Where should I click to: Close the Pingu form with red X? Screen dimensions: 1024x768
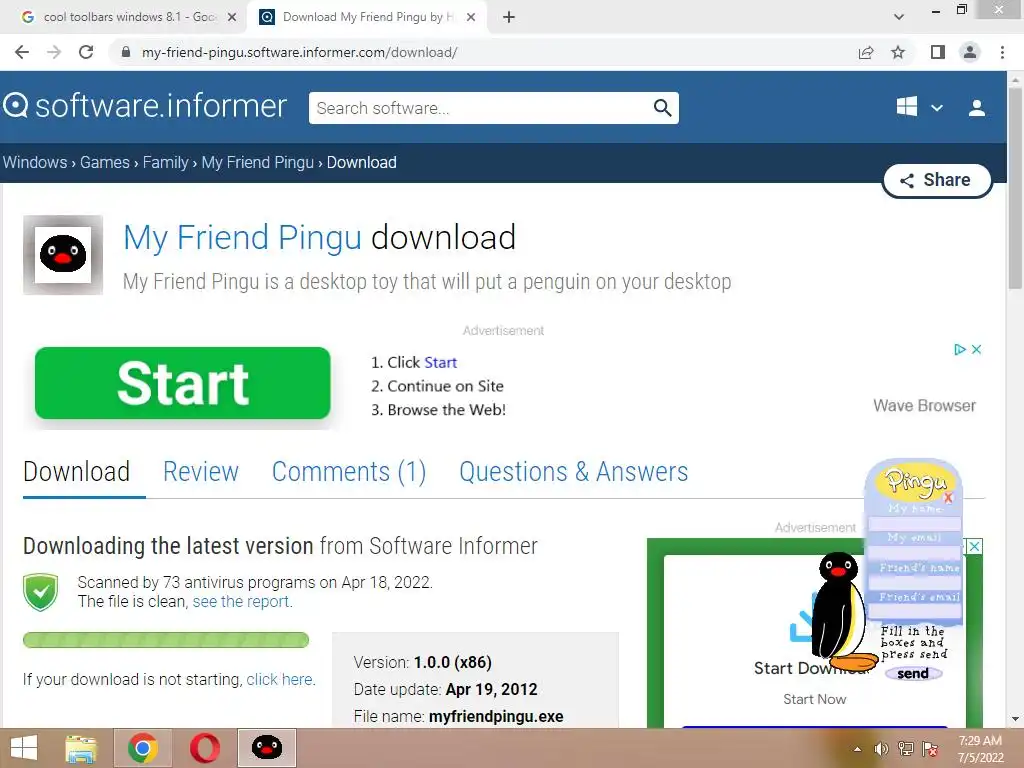tap(948, 498)
